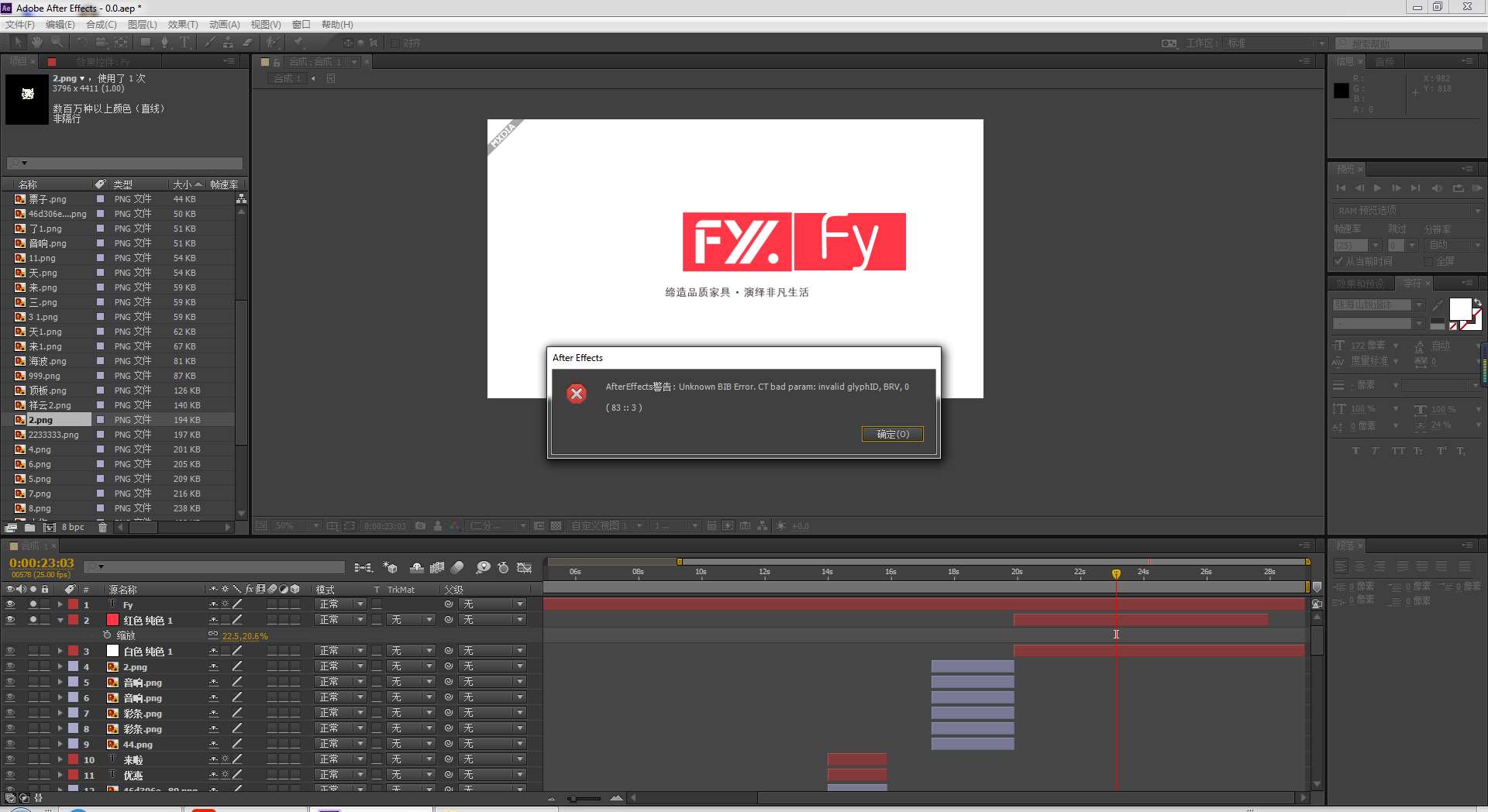Screen dimensions: 1488x812
Task: Collapse the 红色 纯色 1 layer properties
Action: click(60, 620)
